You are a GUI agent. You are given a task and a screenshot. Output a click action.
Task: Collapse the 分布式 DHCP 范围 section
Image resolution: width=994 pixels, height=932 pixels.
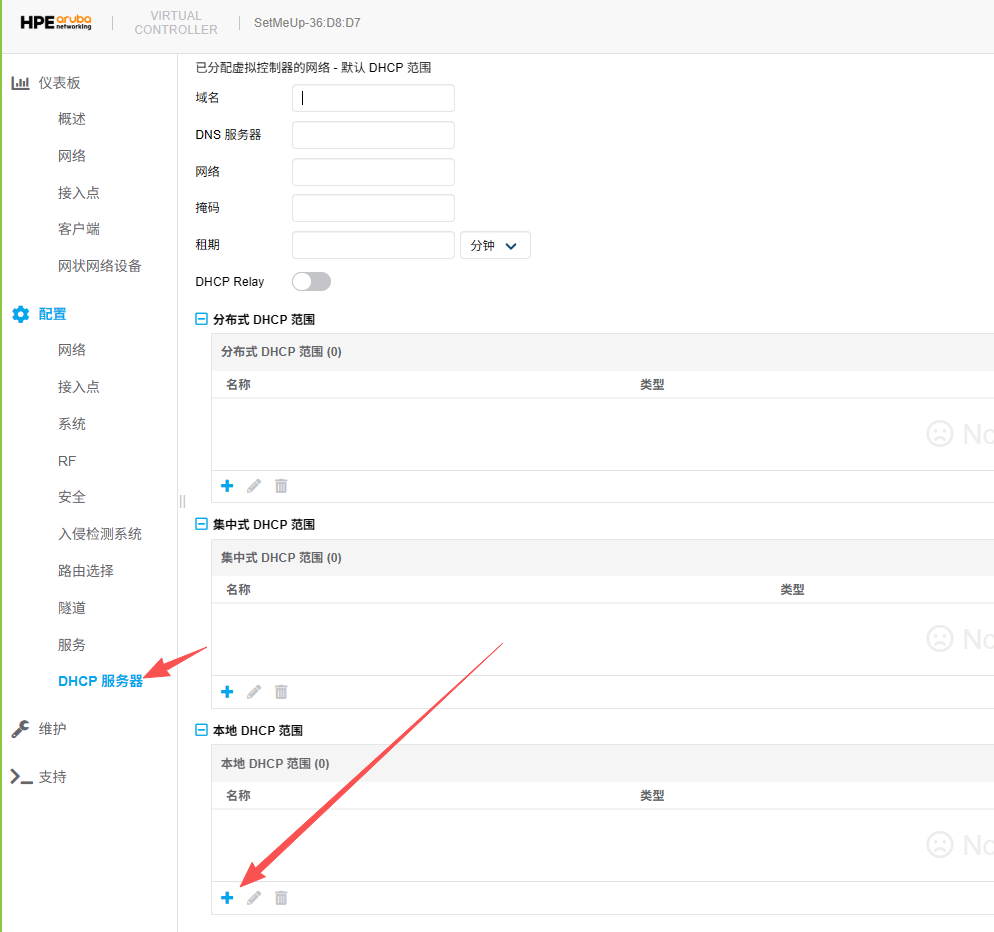[201, 320]
